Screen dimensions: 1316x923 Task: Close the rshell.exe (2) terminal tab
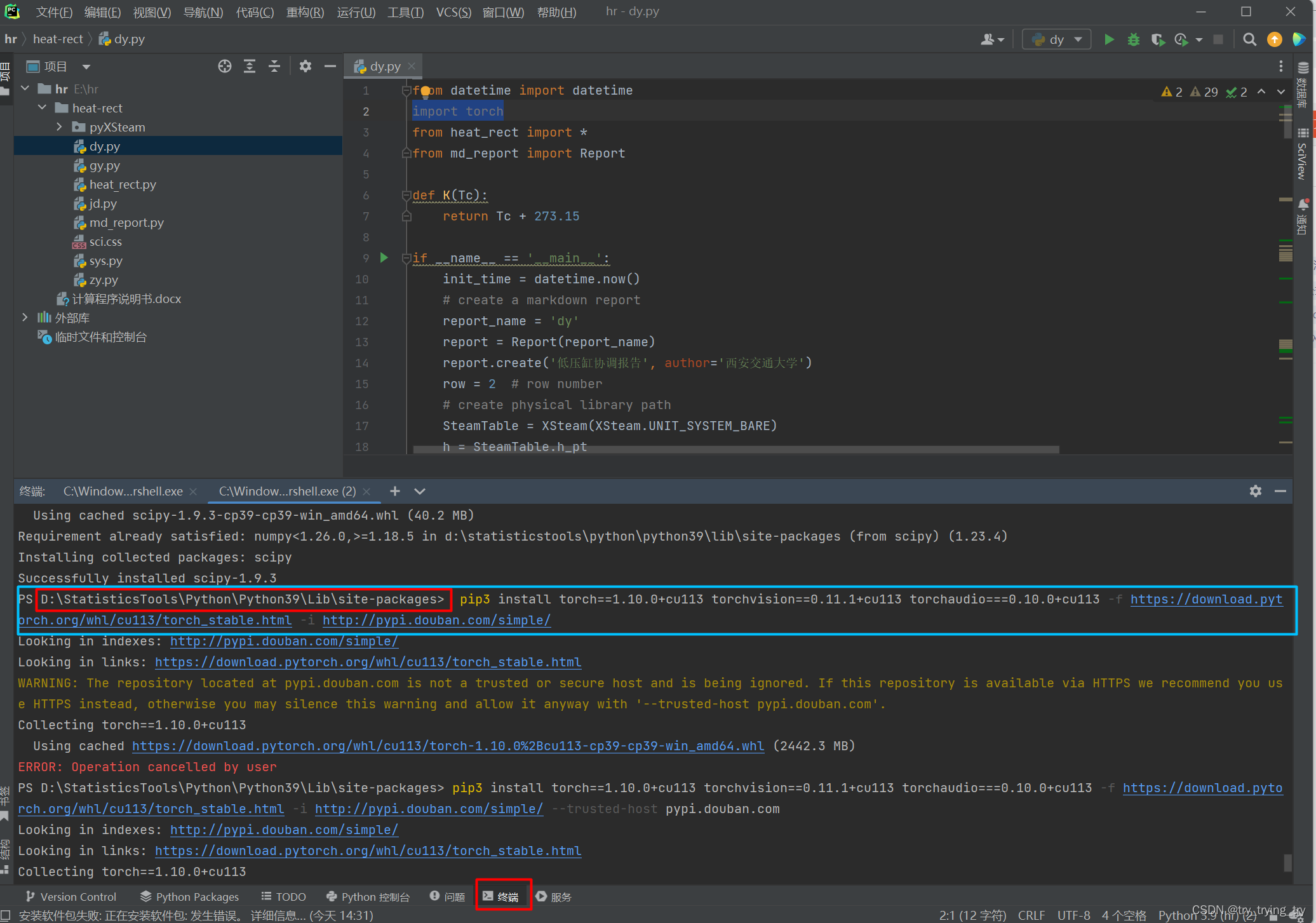coord(366,491)
